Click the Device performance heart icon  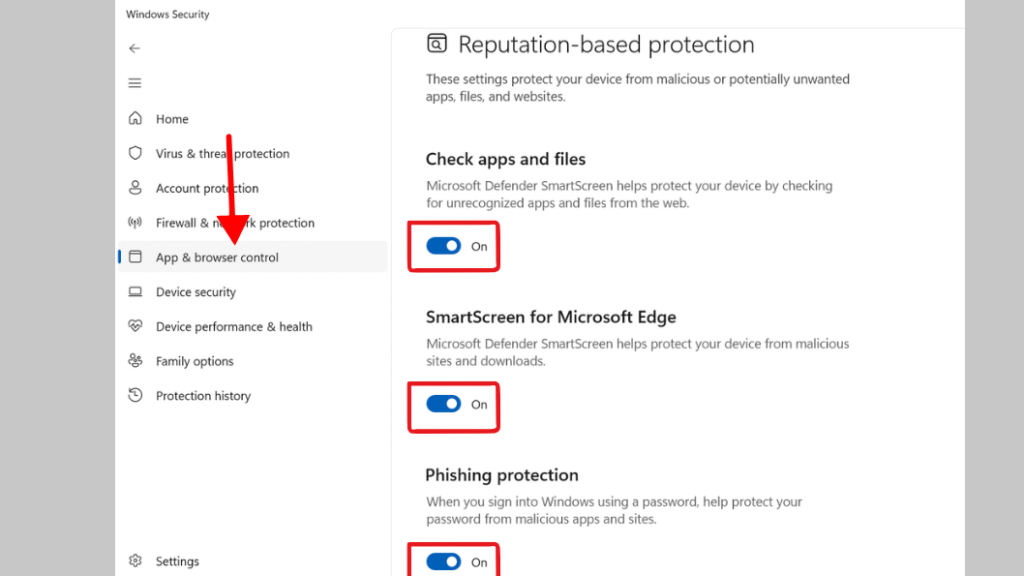(135, 325)
